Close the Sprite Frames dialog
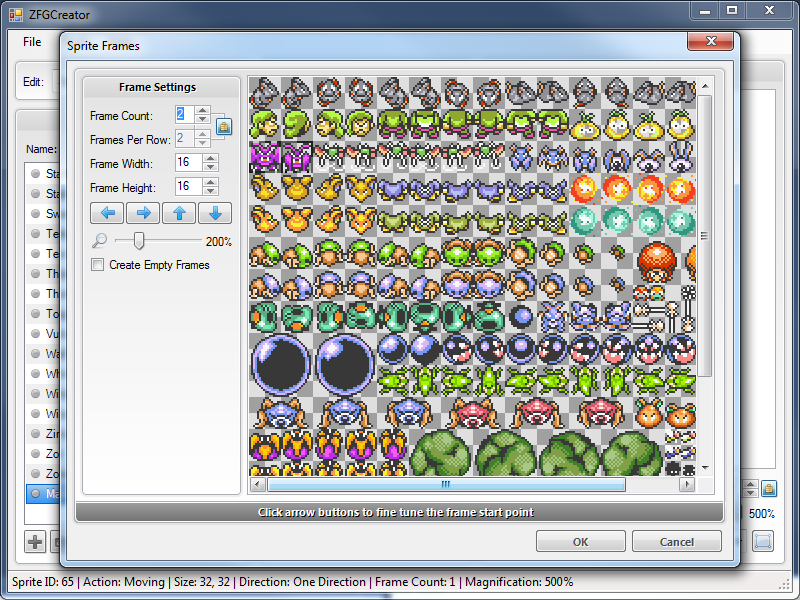Viewport: 800px width, 600px height. [x=711, y=41]
